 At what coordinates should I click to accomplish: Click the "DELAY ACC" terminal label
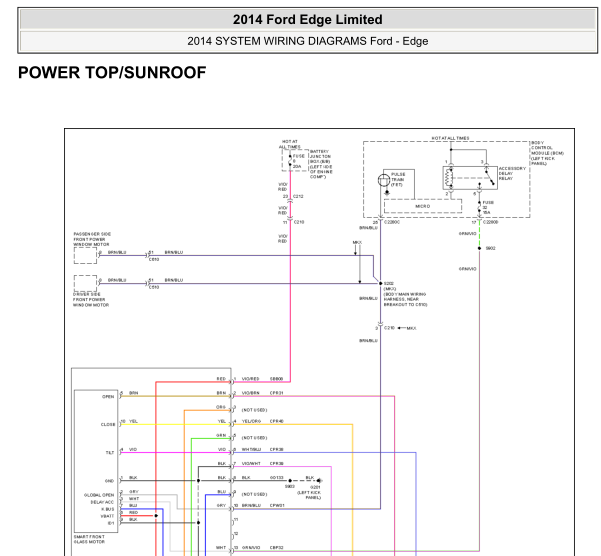102,502
